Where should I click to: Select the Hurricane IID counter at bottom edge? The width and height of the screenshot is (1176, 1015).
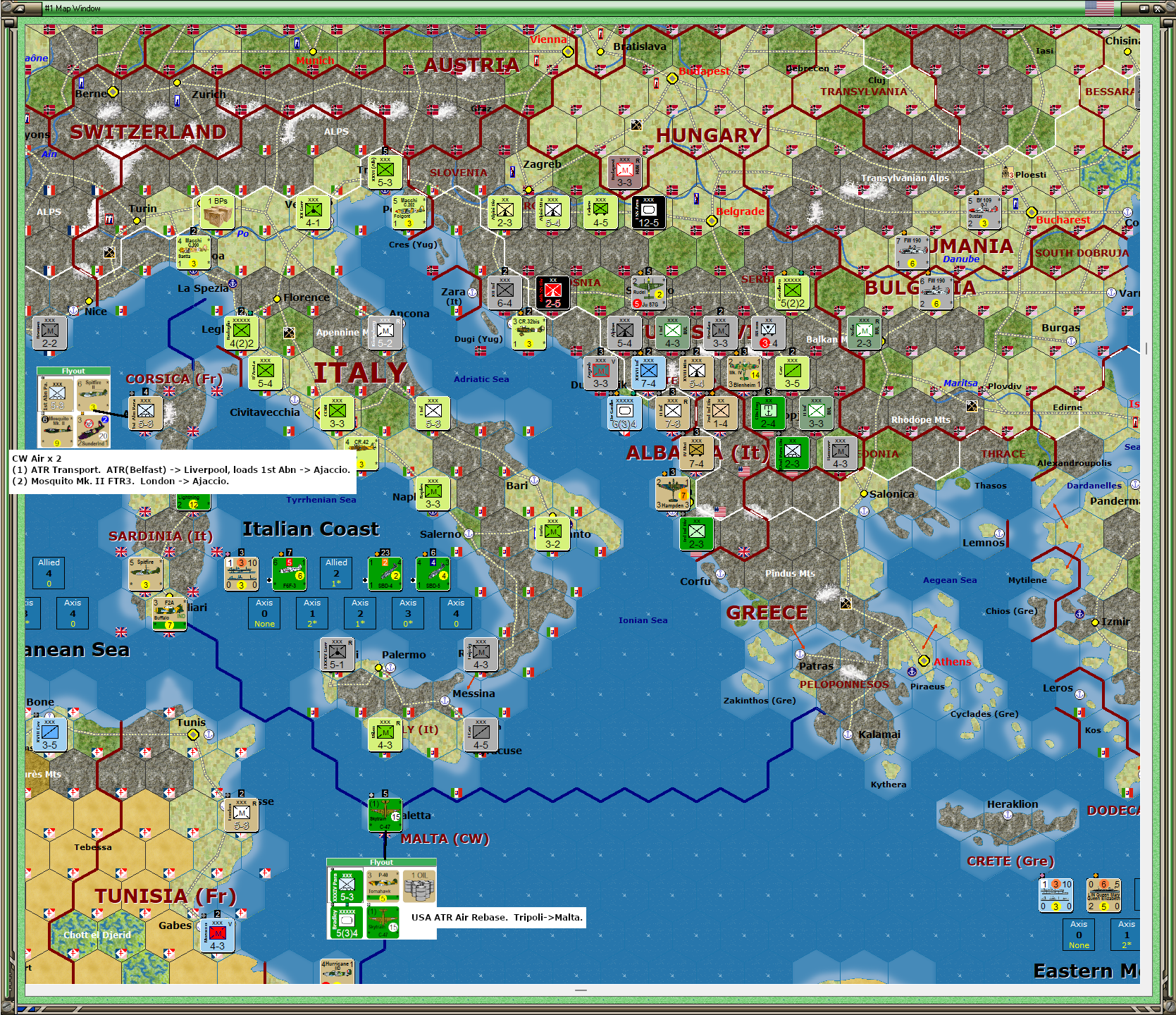click(337, 971)
